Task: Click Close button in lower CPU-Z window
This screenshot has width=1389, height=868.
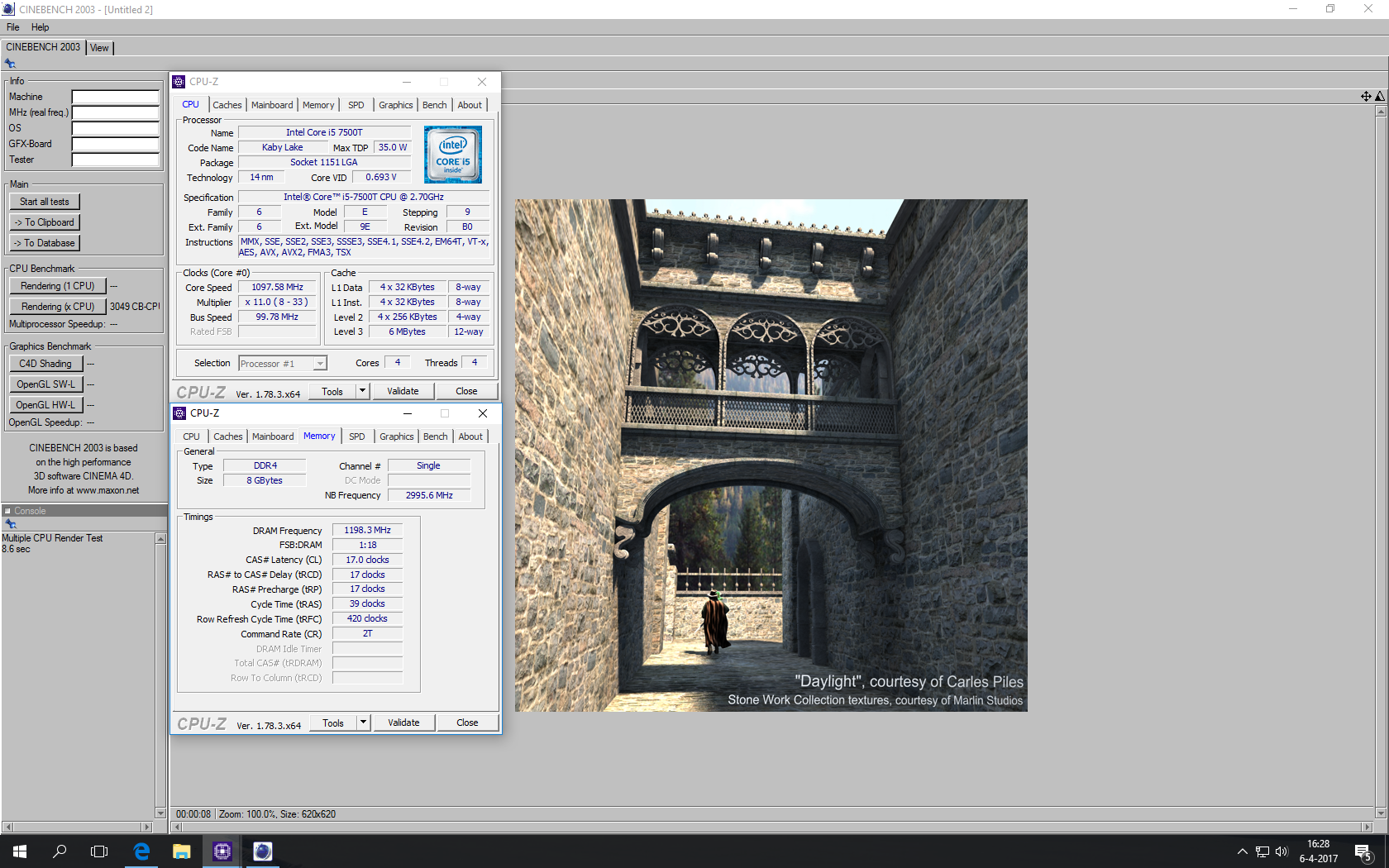Action: pos(467,723)
